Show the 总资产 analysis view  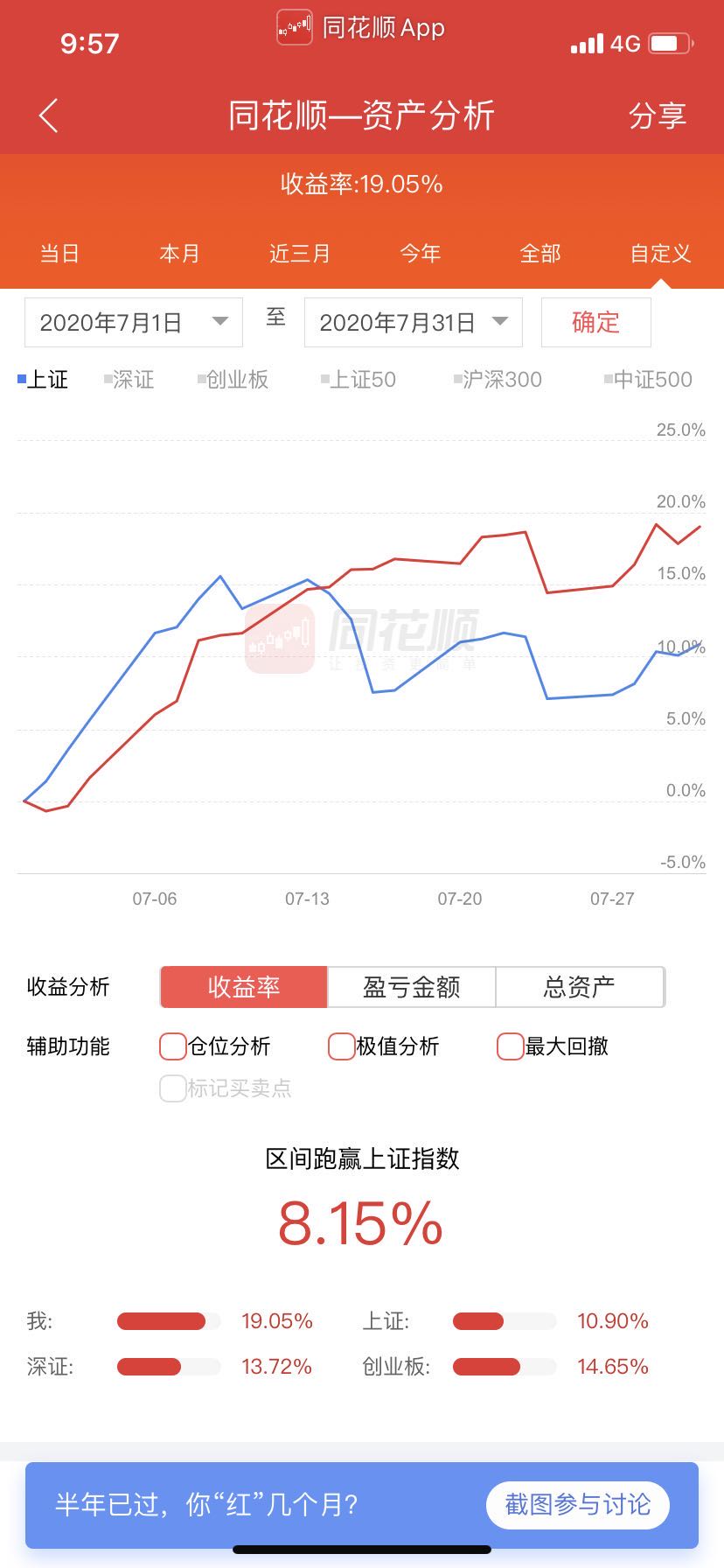click(x=579, y=987)
